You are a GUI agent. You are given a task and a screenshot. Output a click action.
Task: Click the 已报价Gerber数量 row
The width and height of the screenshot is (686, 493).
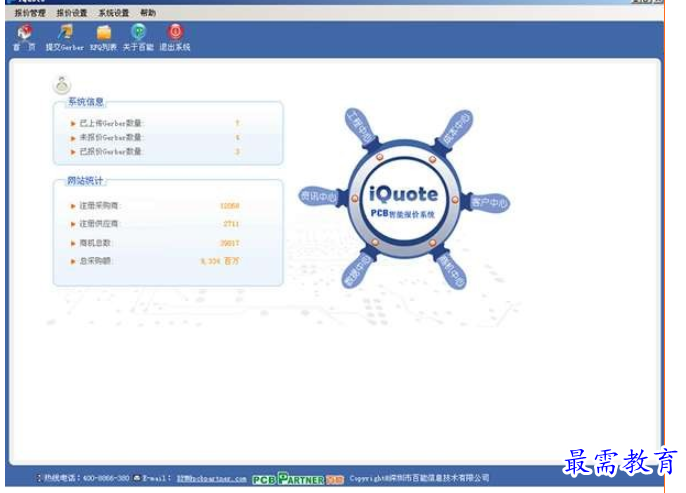(155, 151)
